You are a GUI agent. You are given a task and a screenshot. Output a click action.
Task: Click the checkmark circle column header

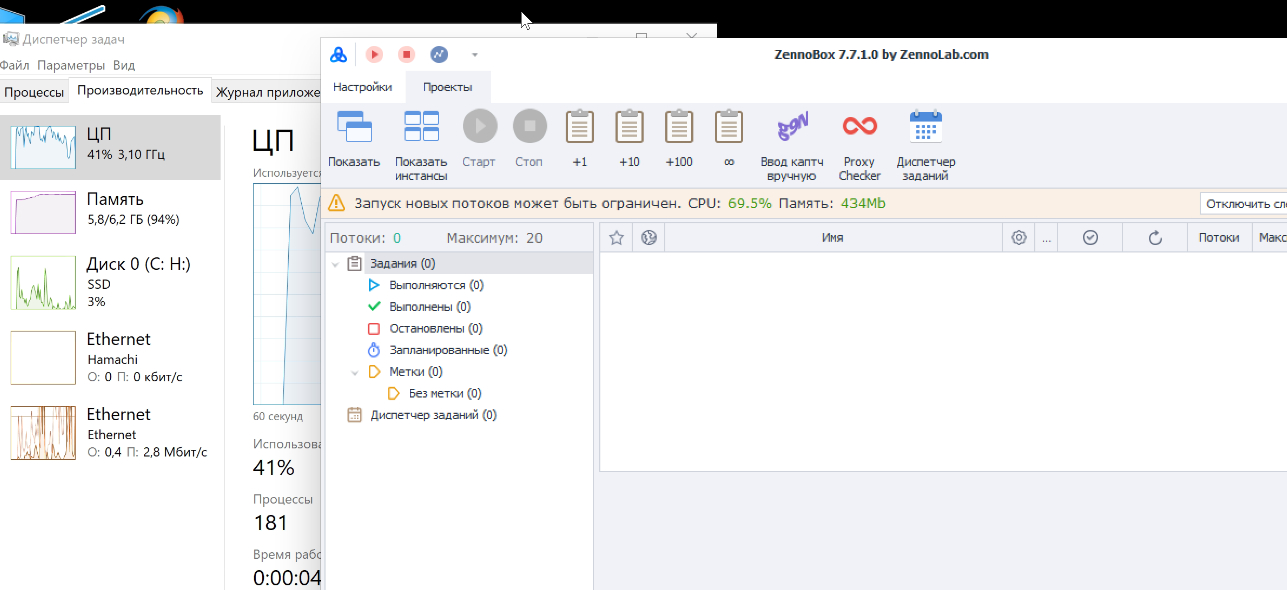1091,237
